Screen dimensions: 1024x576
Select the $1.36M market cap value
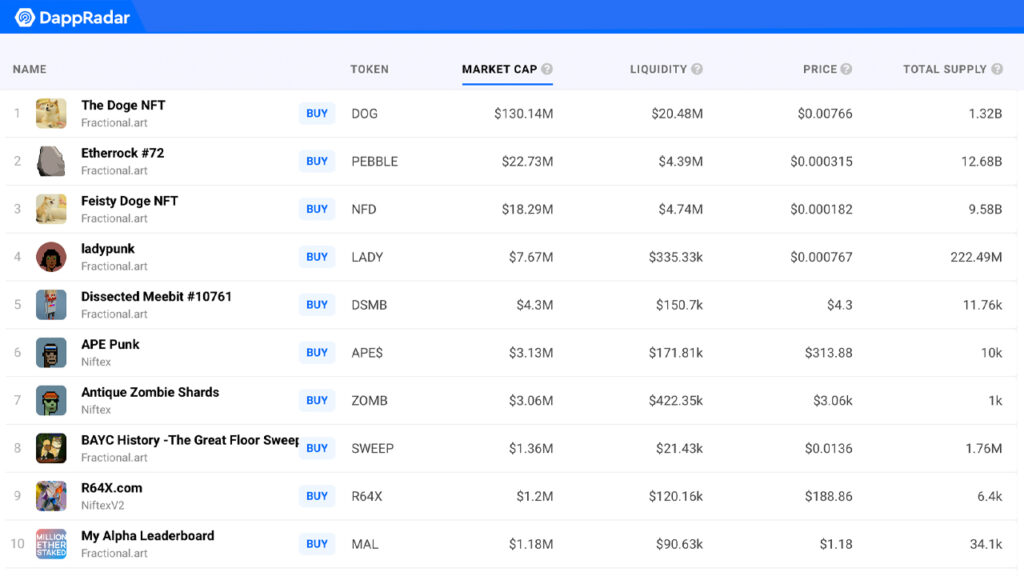[531, 448]
